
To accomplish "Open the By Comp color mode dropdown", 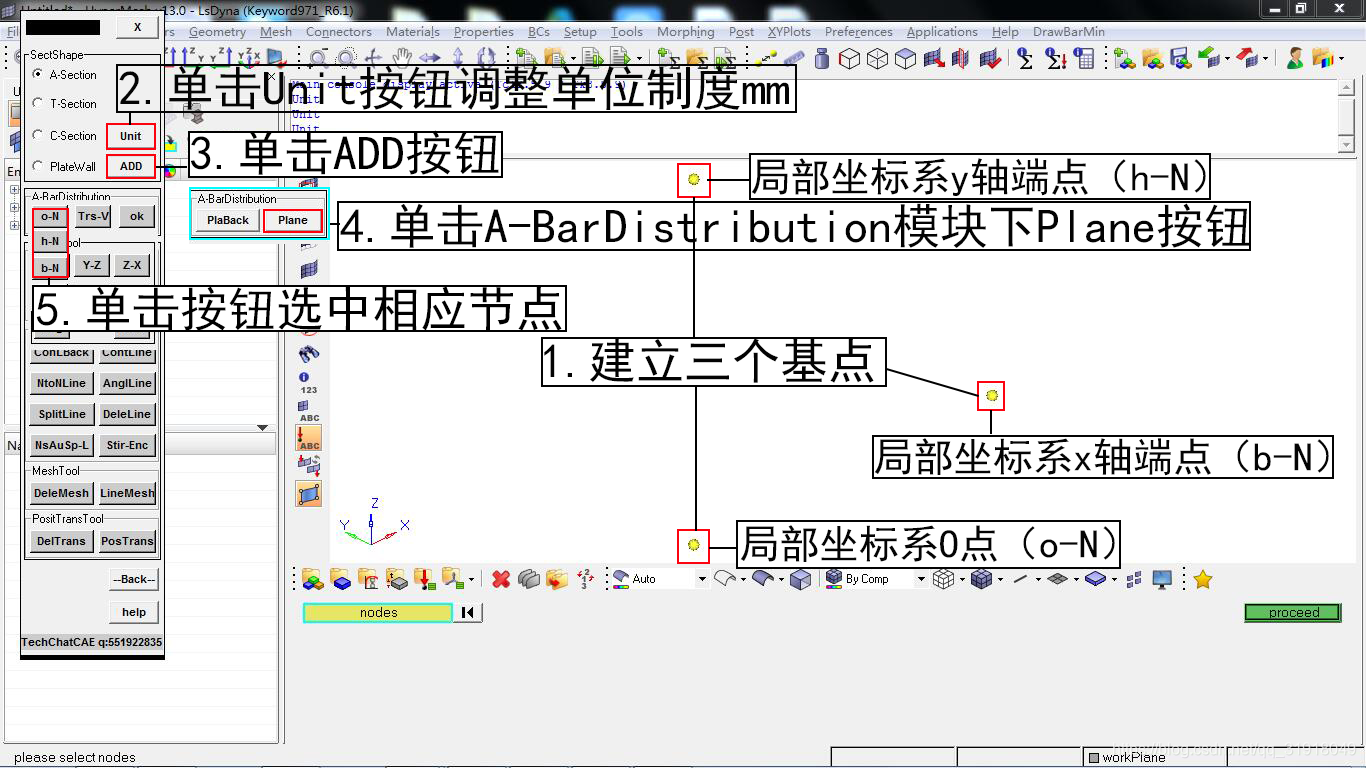I will coord(921,579).
